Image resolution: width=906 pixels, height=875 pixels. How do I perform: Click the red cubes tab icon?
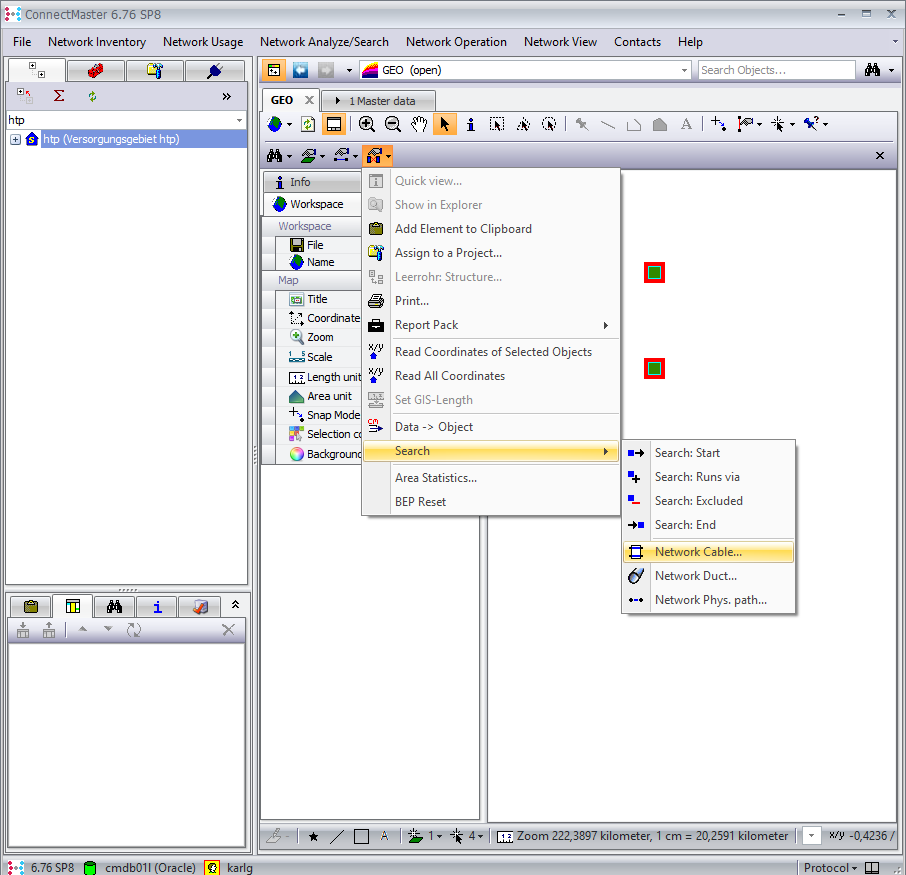point(95,71)
